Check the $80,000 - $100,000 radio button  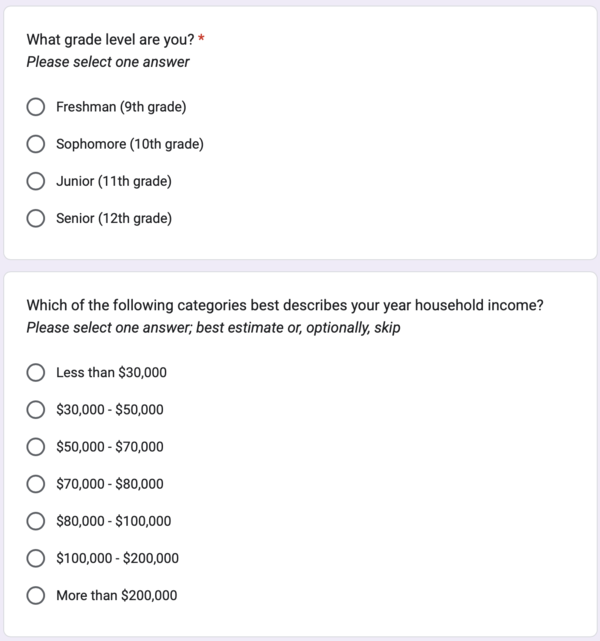coord(36,521)
